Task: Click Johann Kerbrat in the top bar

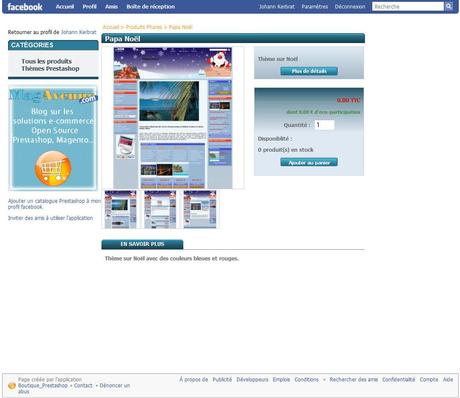Action: (x=277, y=7)
